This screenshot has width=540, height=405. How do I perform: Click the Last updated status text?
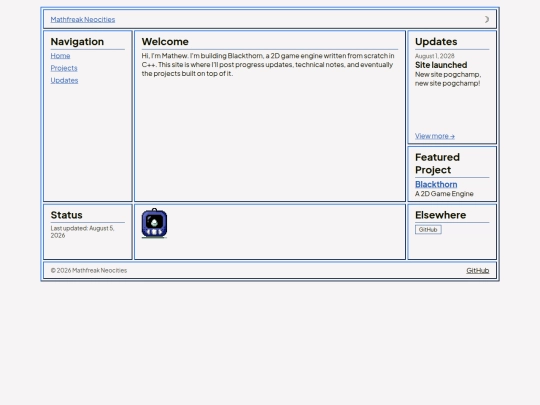pyautogui.click(x=82, y=232)
